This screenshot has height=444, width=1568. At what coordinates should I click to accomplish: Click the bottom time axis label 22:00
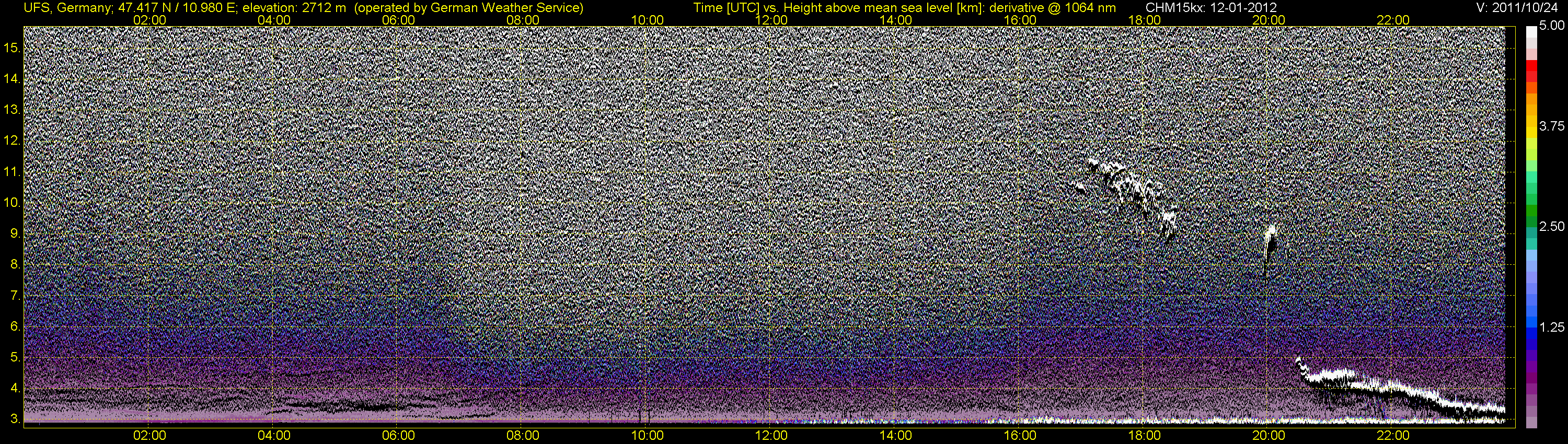click(x=1393, y=436)
